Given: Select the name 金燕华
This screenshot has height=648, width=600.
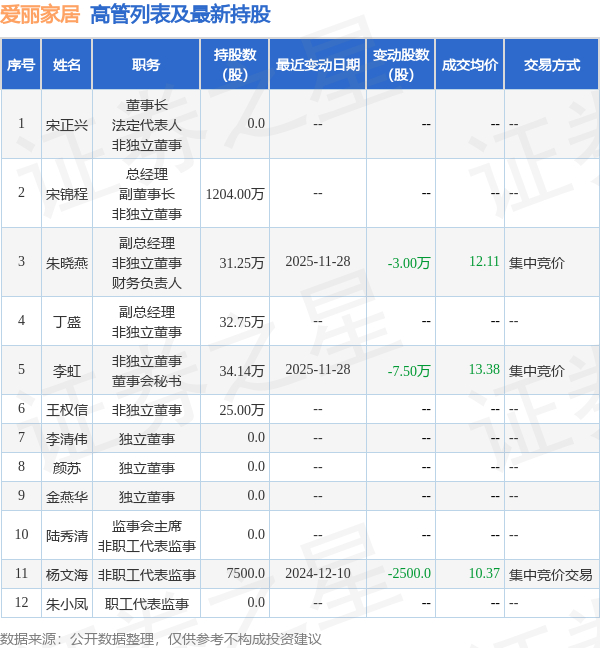Looking at the screenshot, I should [67, 497].
